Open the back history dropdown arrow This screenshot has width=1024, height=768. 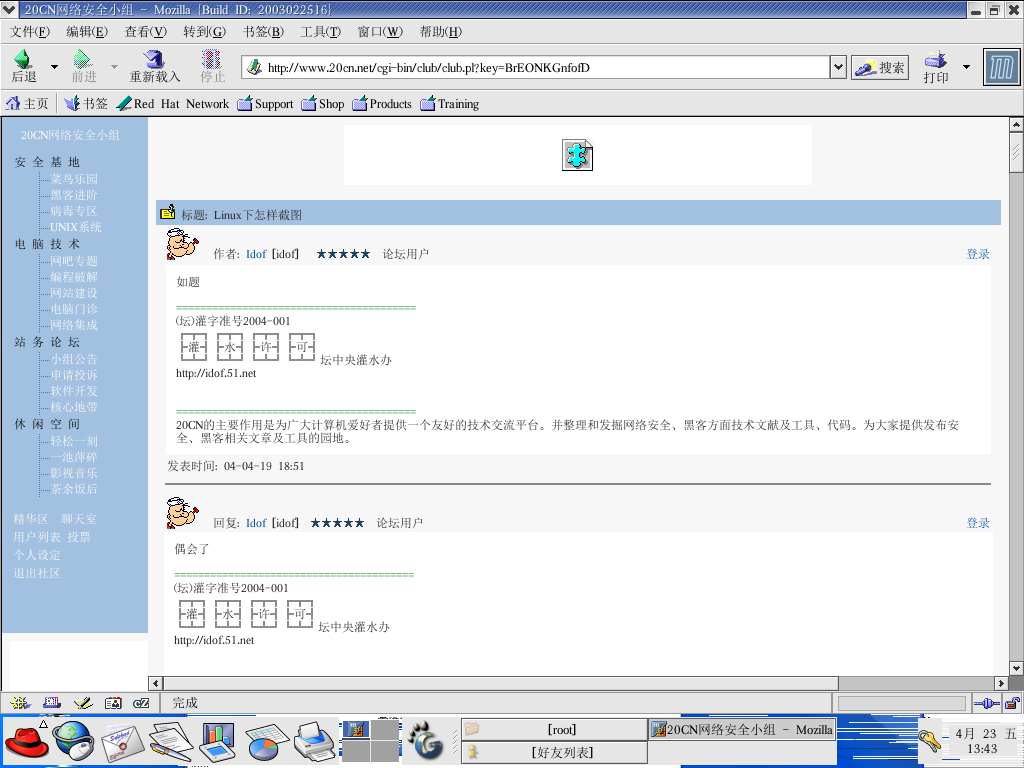[x=54, y=67]
